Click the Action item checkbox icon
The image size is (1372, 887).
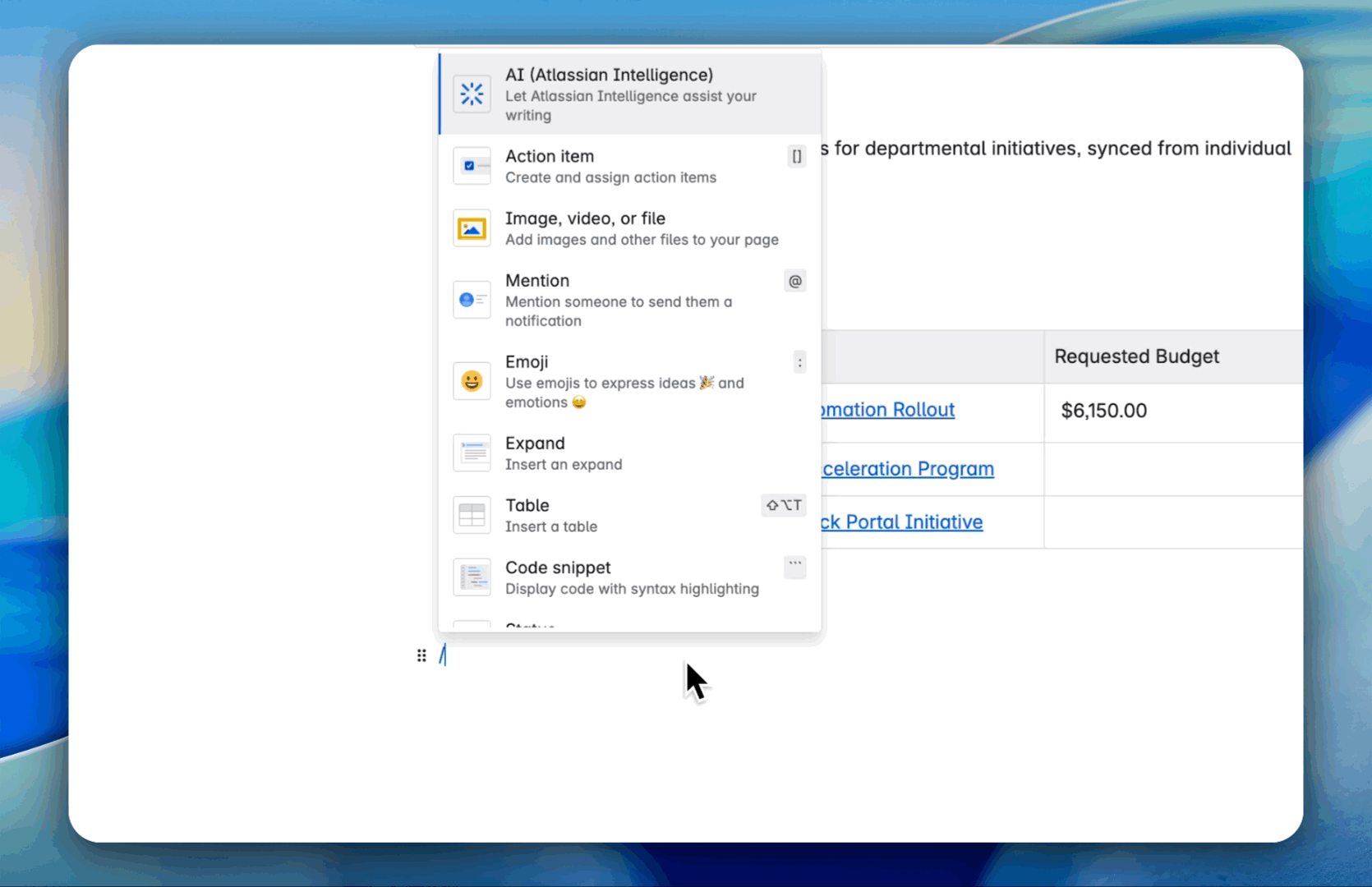[472, 166]
